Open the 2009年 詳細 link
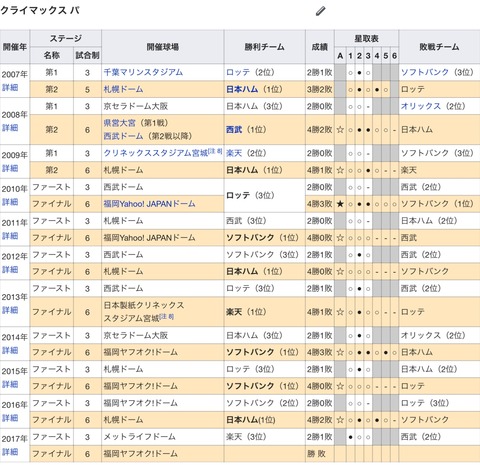The width and height of the screenshot is (480, 465). [x=10, y=168]
